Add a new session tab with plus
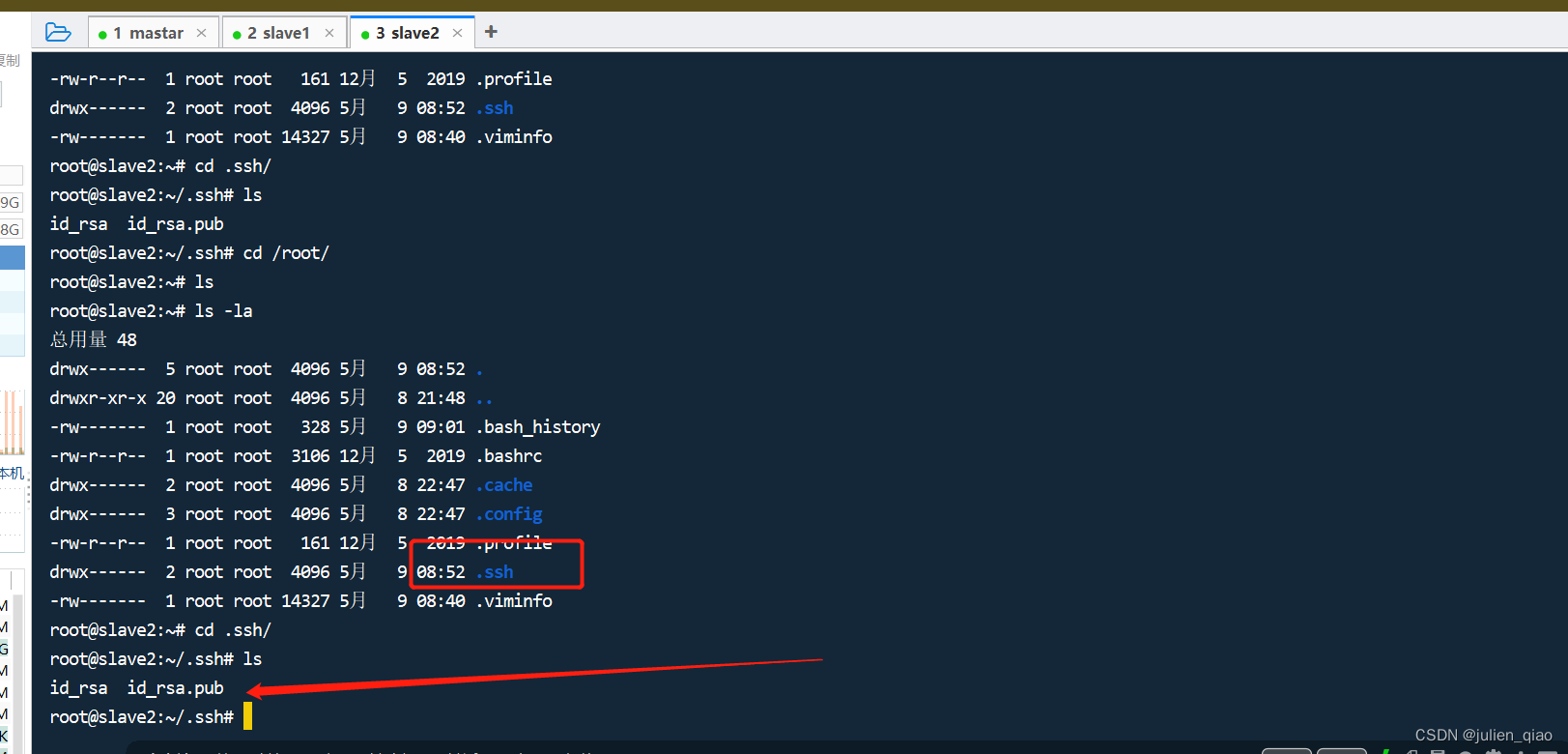The image size is (1568, 754). [491, 32]
